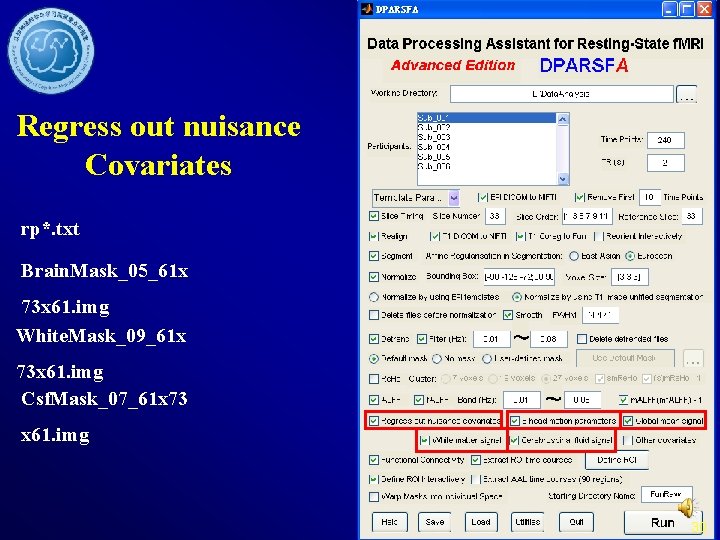
Task: Toggle the Slice Timing checkbox
Action: point(374,216)
